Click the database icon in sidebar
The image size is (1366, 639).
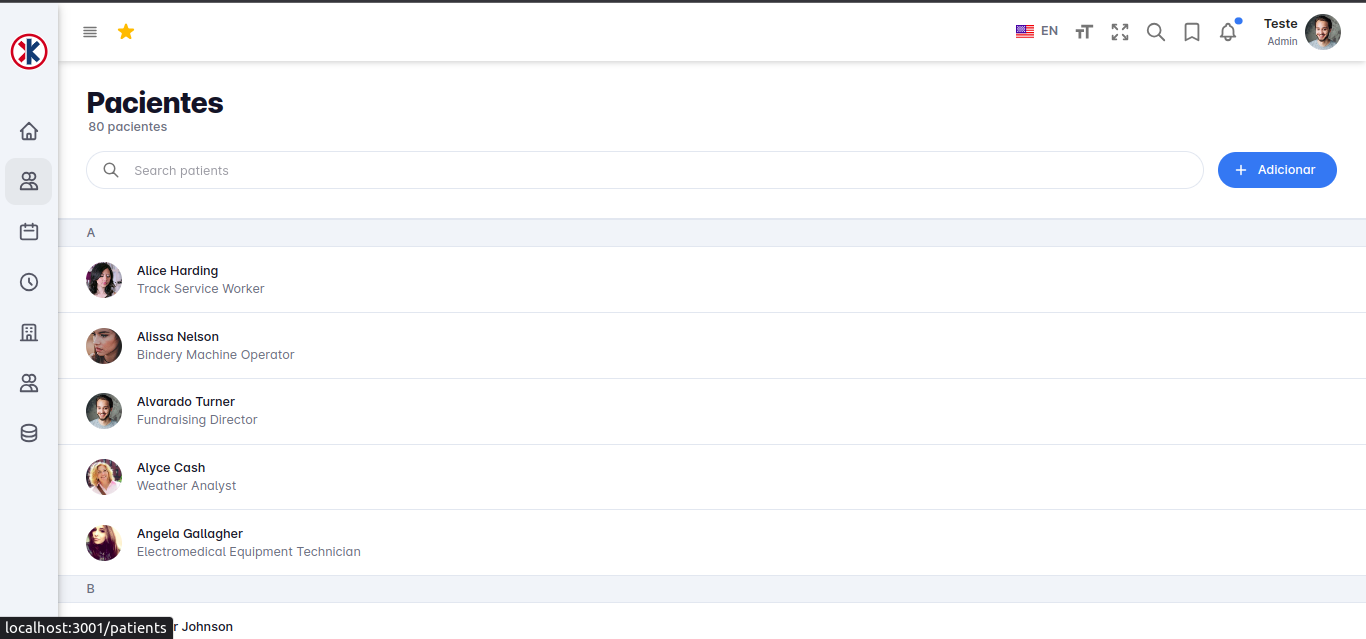(29, 433)
